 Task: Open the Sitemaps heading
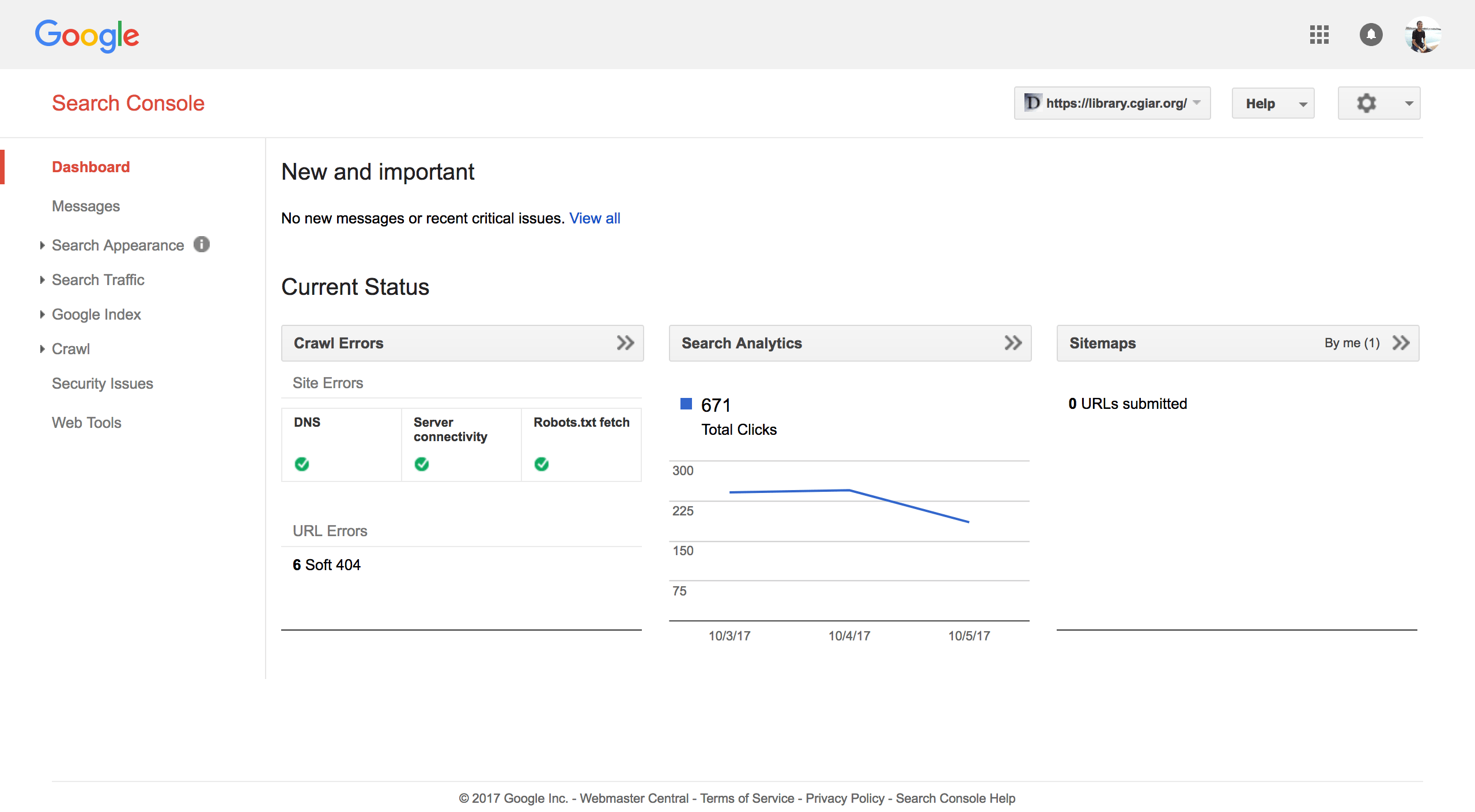click(x=1102, y=343)
